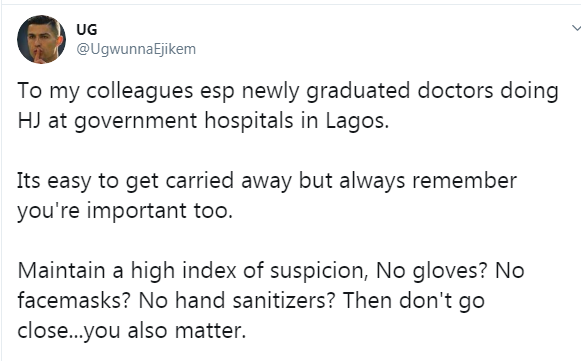Click the phrase "Maintain a high index"

pos(127,271)
